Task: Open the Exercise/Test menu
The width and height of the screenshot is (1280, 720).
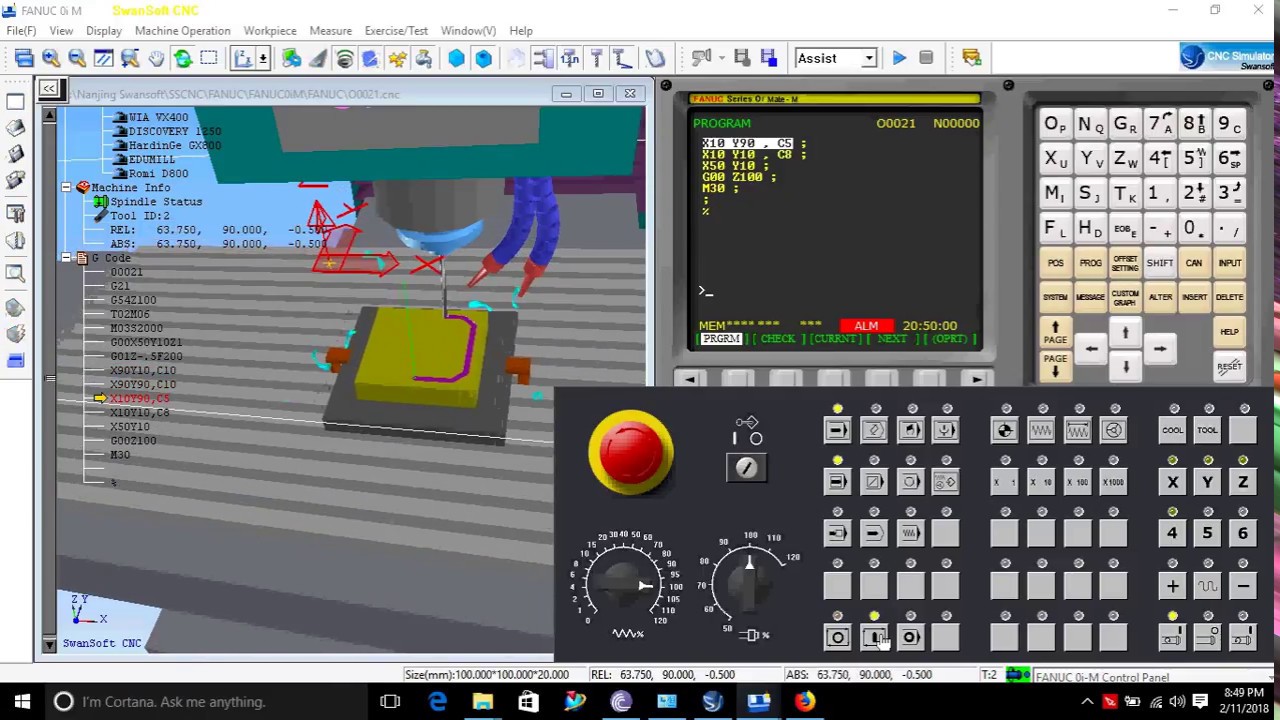Action: point(396,31)
